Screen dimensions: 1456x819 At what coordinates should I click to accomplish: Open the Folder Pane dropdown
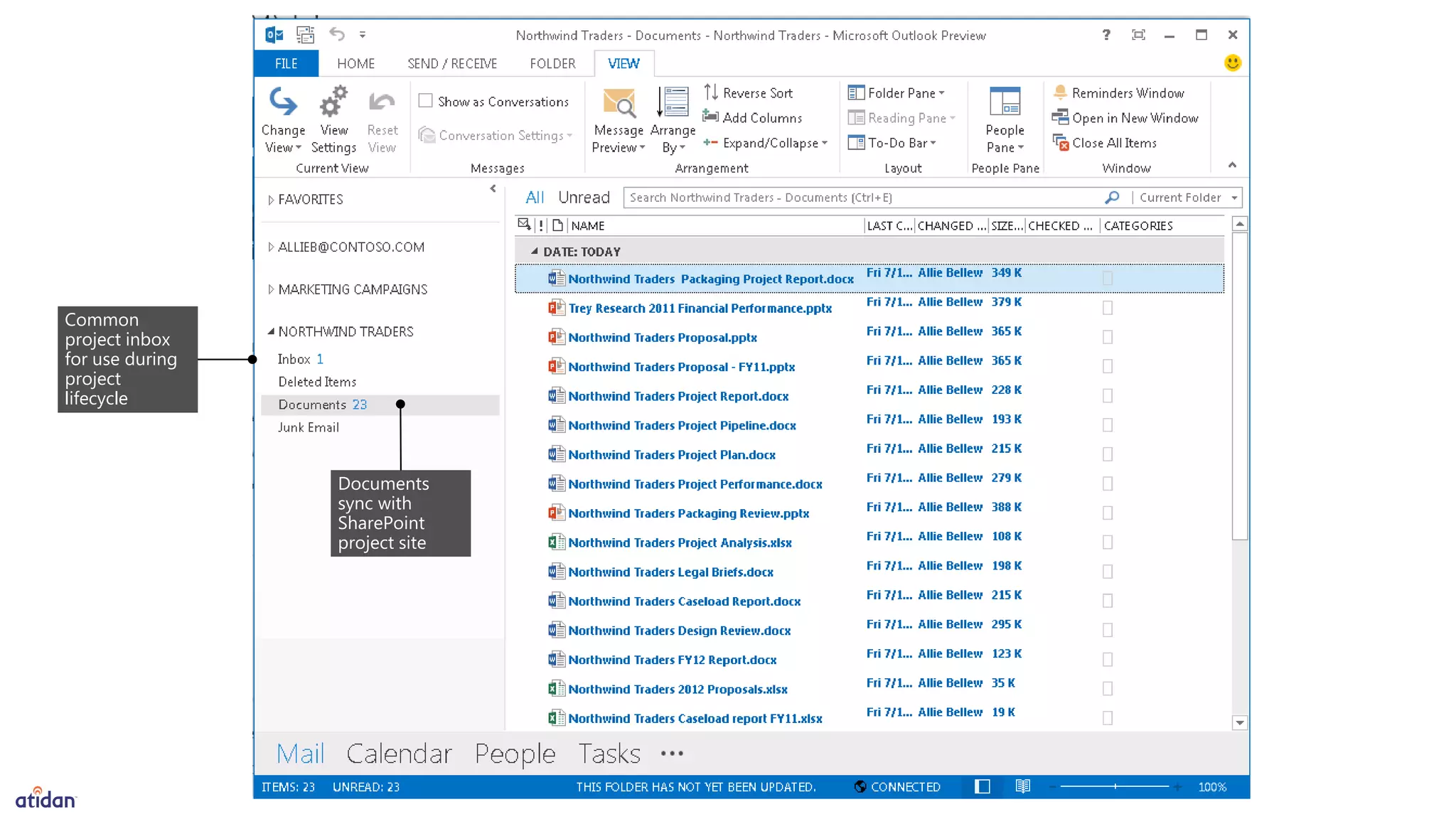pos(896,92)
